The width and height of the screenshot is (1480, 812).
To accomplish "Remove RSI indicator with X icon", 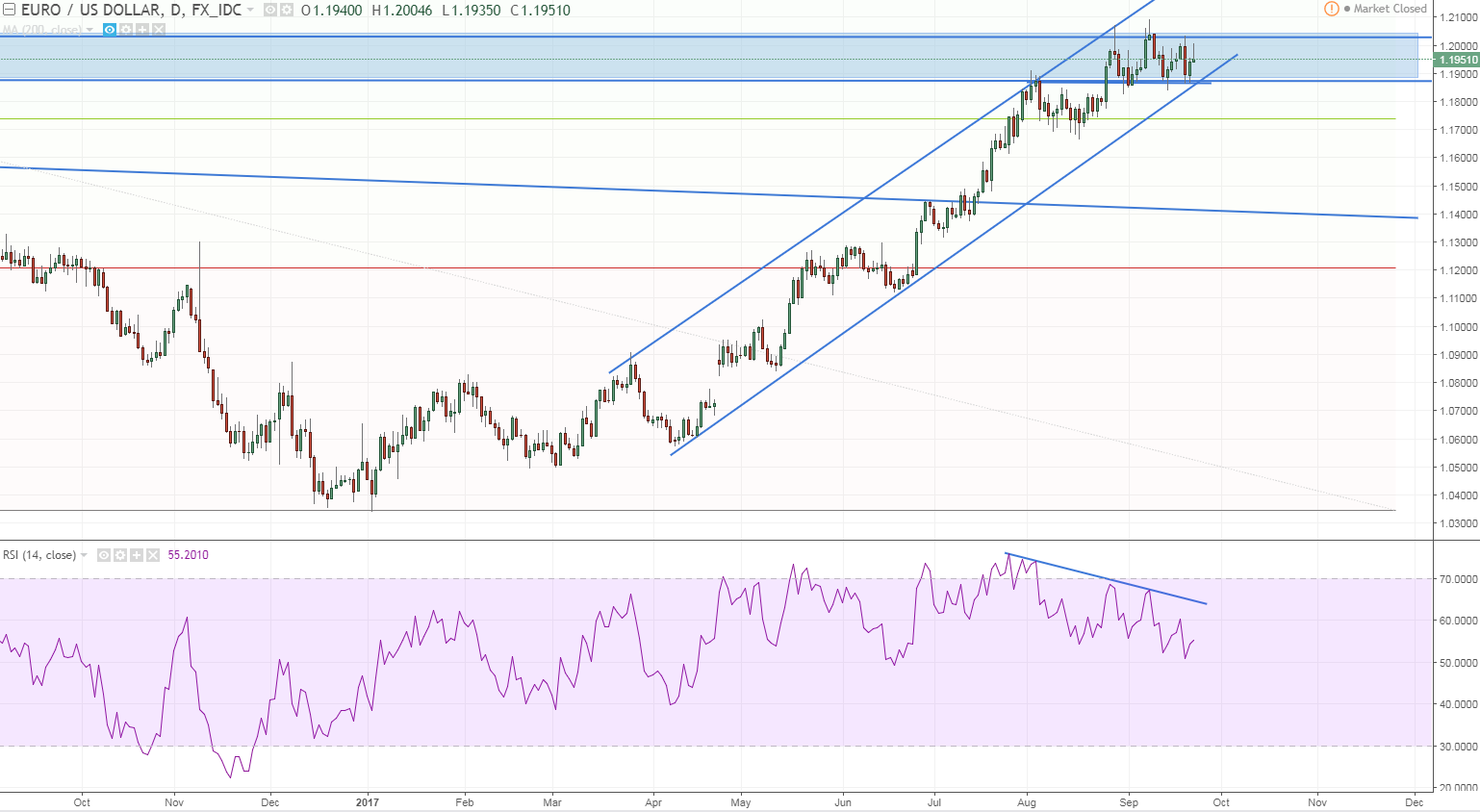I will [152, 555].
